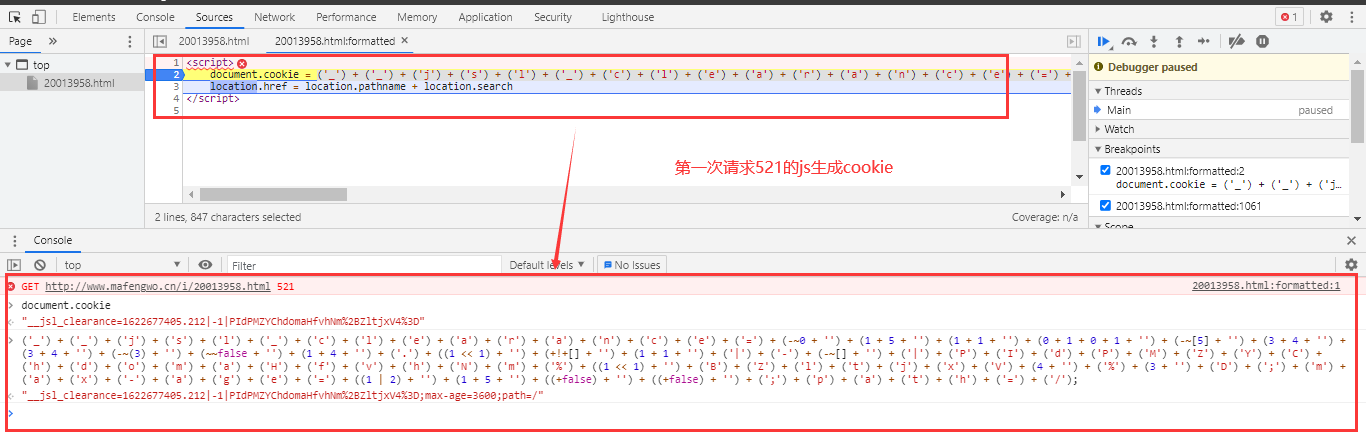The image size is (1366, 442).
Task: Uncheck the breakpoint at 20013958.html:formatted:2
Action: click(x=1105, y=170)
